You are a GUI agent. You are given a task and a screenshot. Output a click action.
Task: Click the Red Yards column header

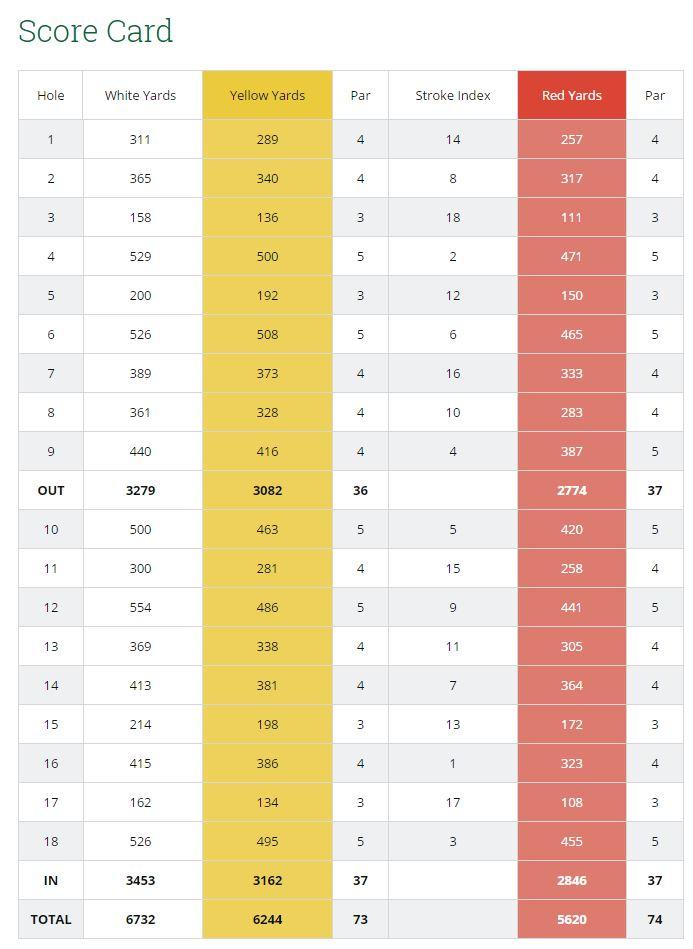[x=571, y=96]
